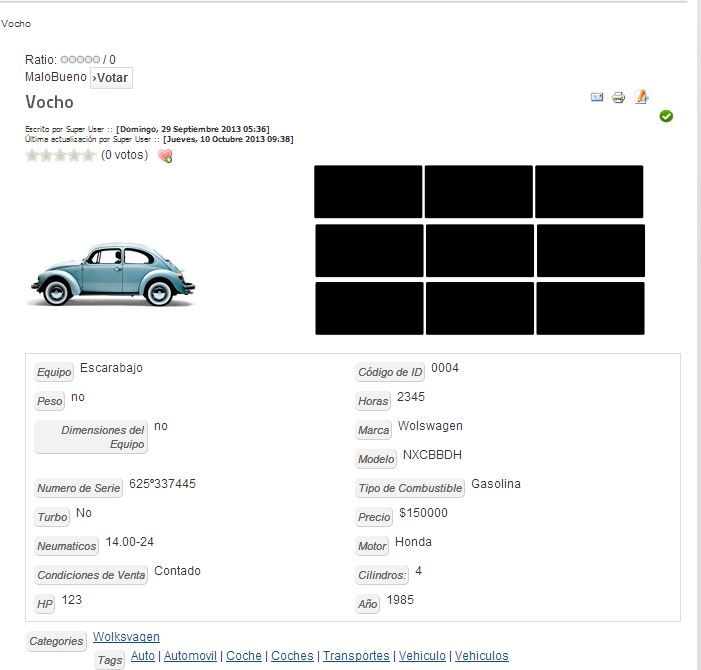Rate five stars beside (0 votos)
Screen dimensions: 701x670
tap(89, 155)
